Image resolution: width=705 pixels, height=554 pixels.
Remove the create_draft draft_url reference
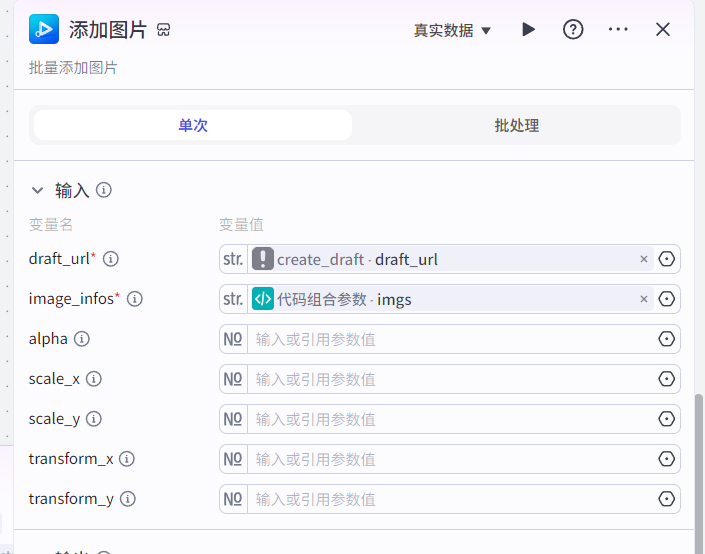pyautogui.click(x=643, y=259)
